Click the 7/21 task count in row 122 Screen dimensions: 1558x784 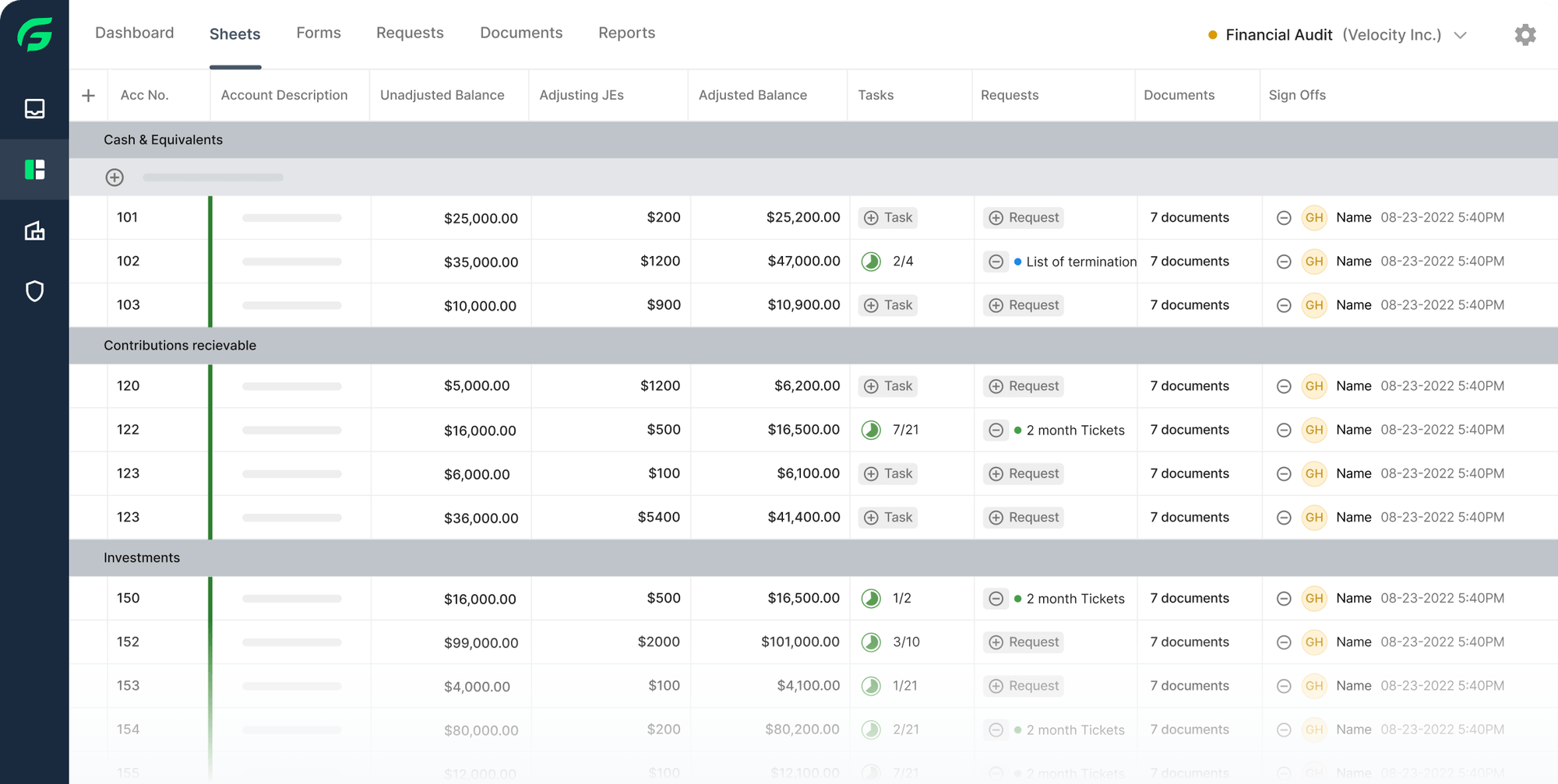(905, 430)
